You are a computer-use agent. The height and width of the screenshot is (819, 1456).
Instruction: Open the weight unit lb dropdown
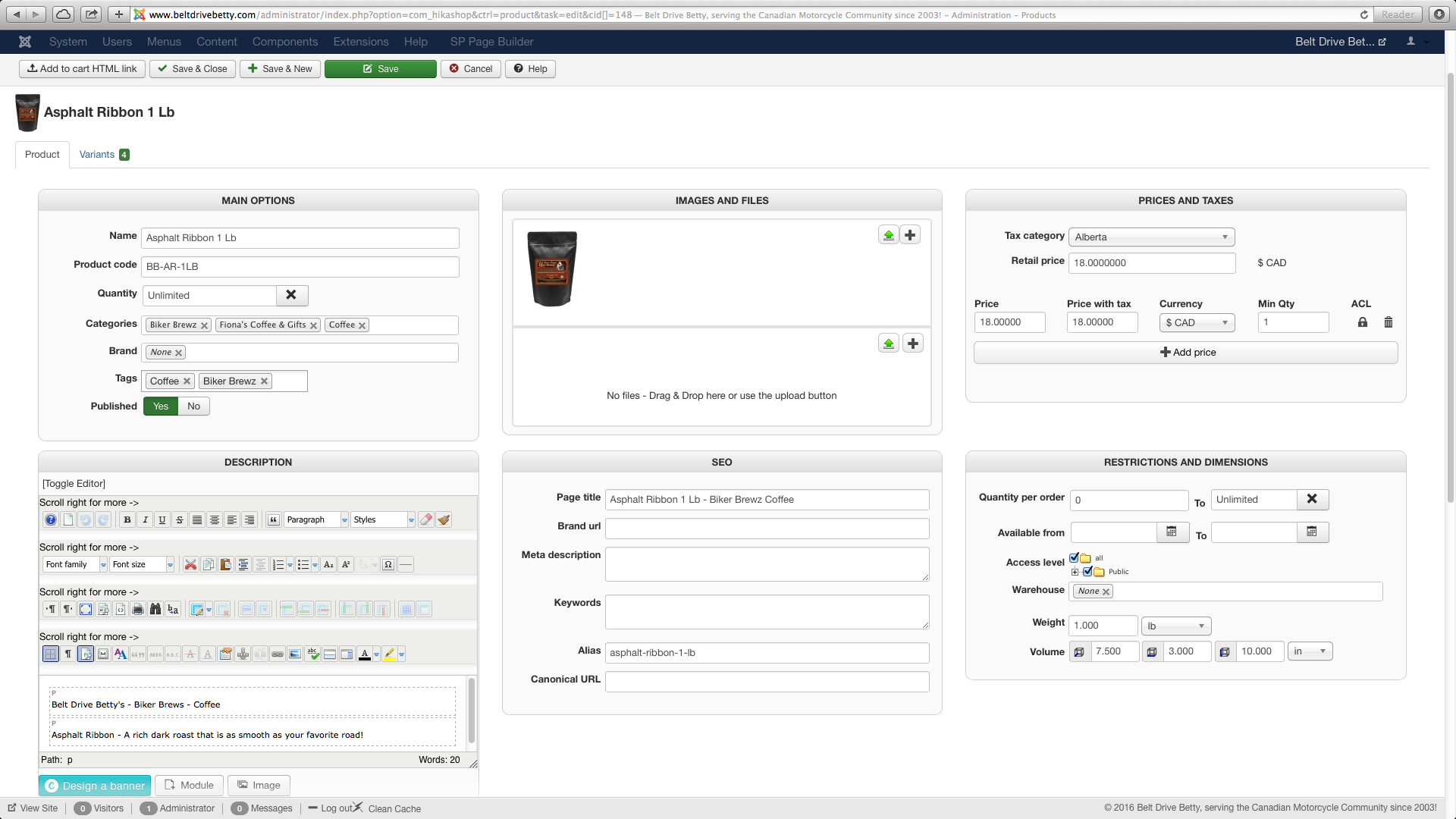(1176, 626)
